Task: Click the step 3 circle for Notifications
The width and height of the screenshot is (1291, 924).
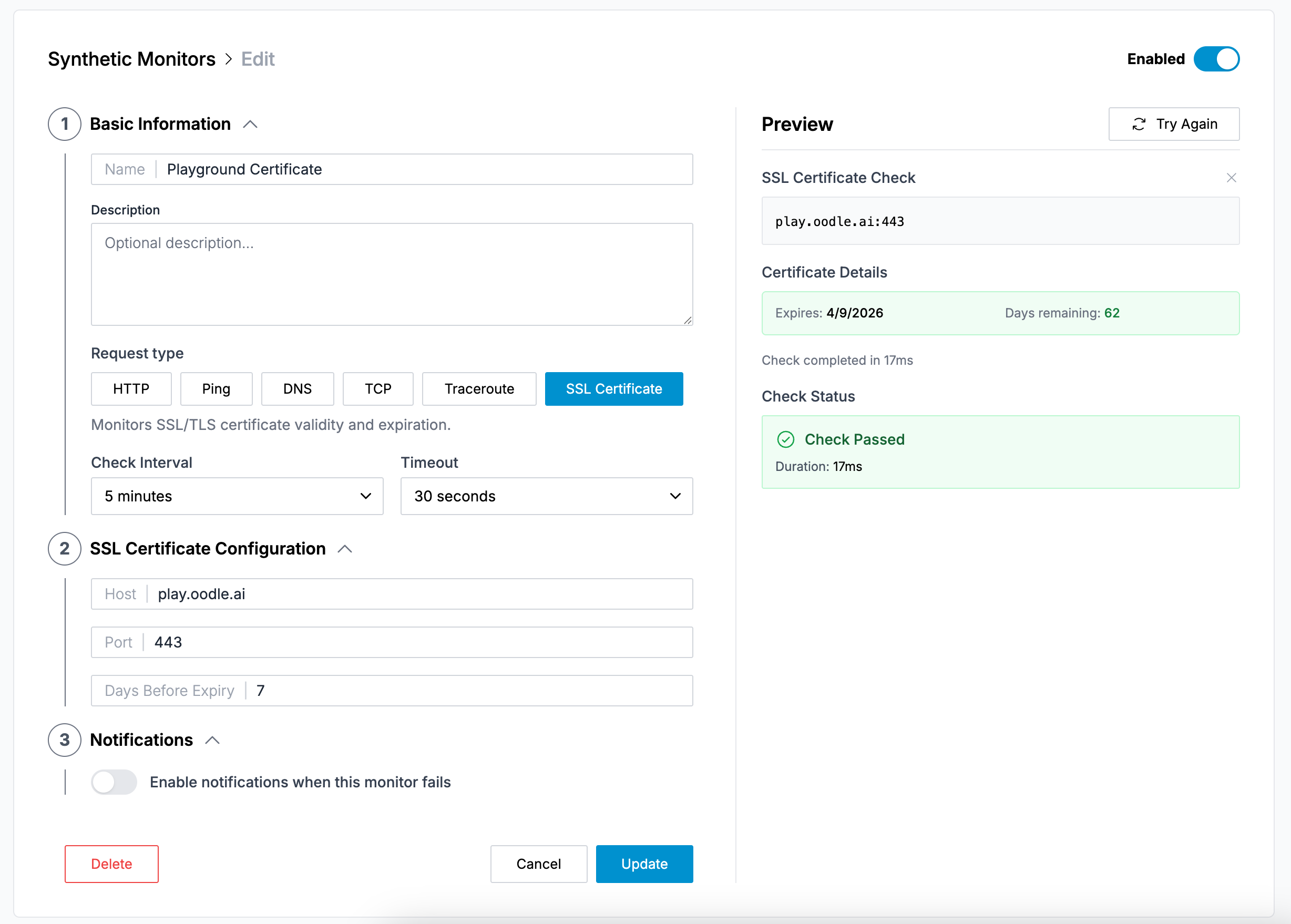Action: 65,740
